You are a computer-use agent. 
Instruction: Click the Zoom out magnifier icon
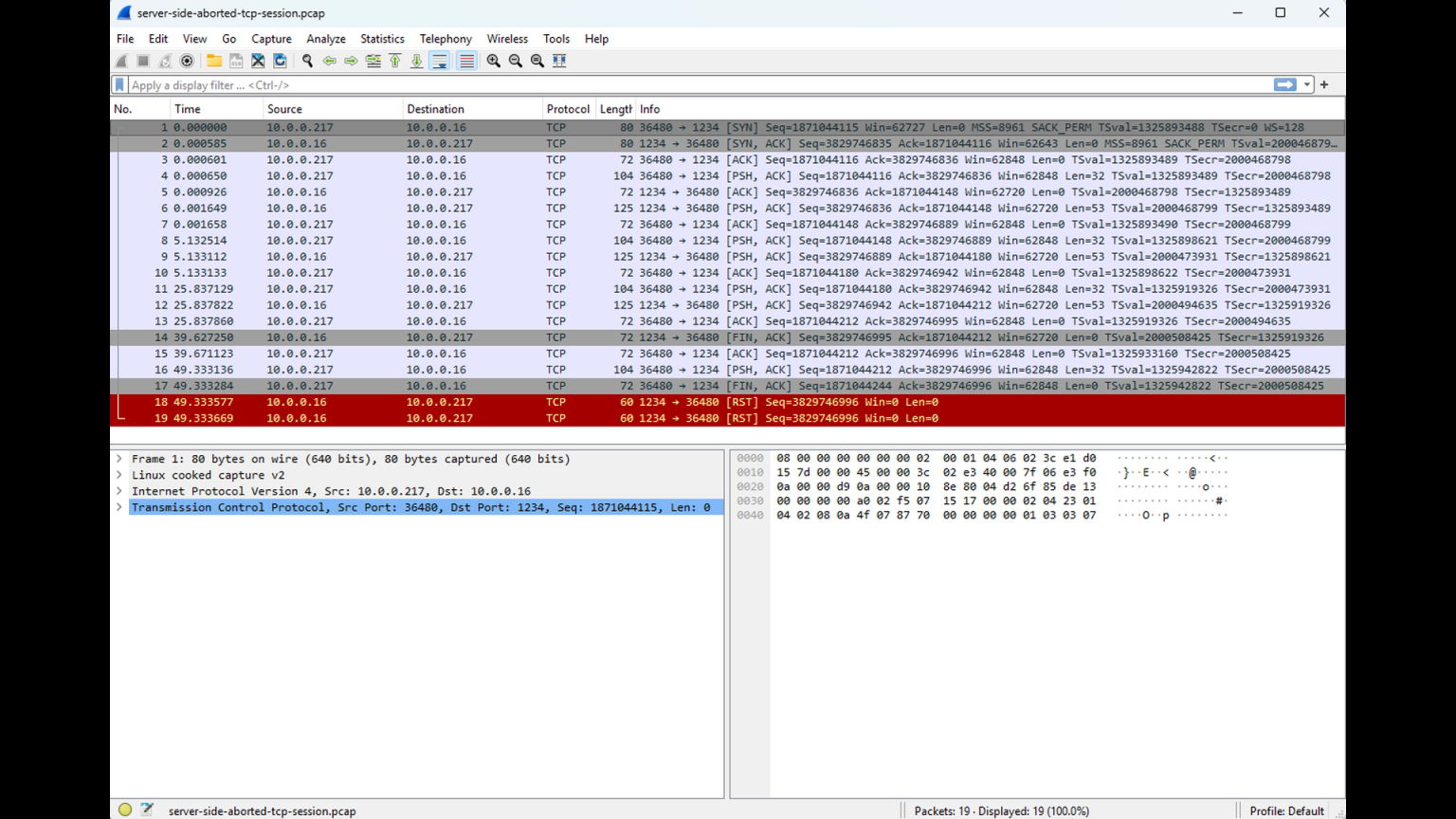pyautogui.click(x=516, y=61)
